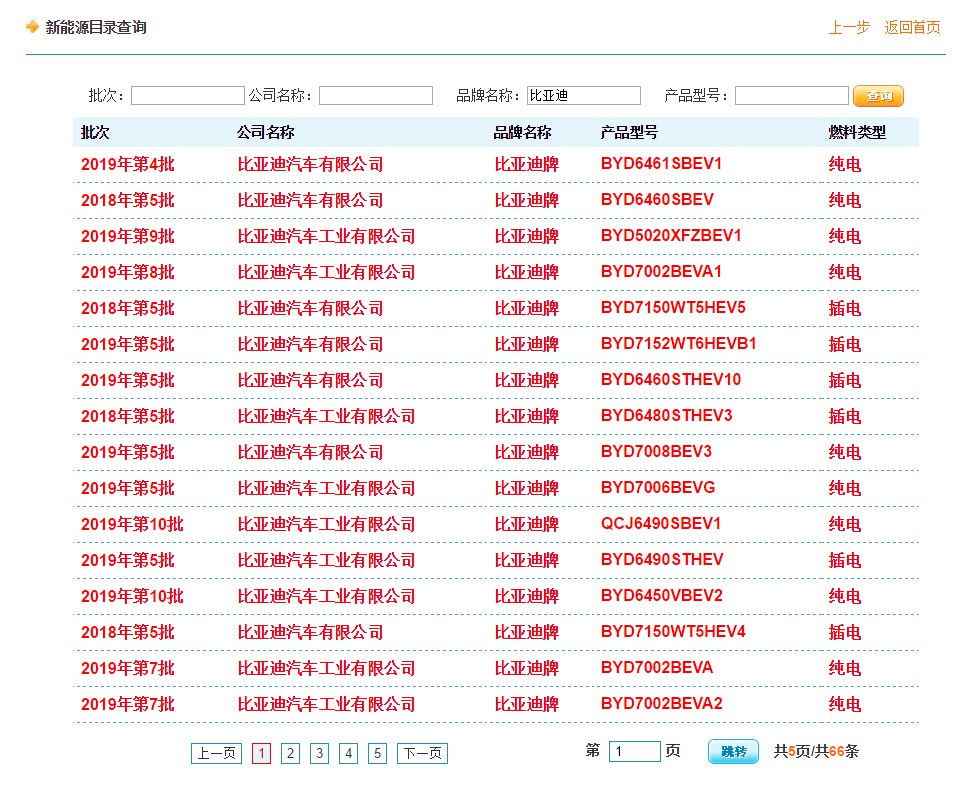Open the BYD6461SBEV1 product row
This screenshot has width=975, height=788.
(x=661, y=164)
